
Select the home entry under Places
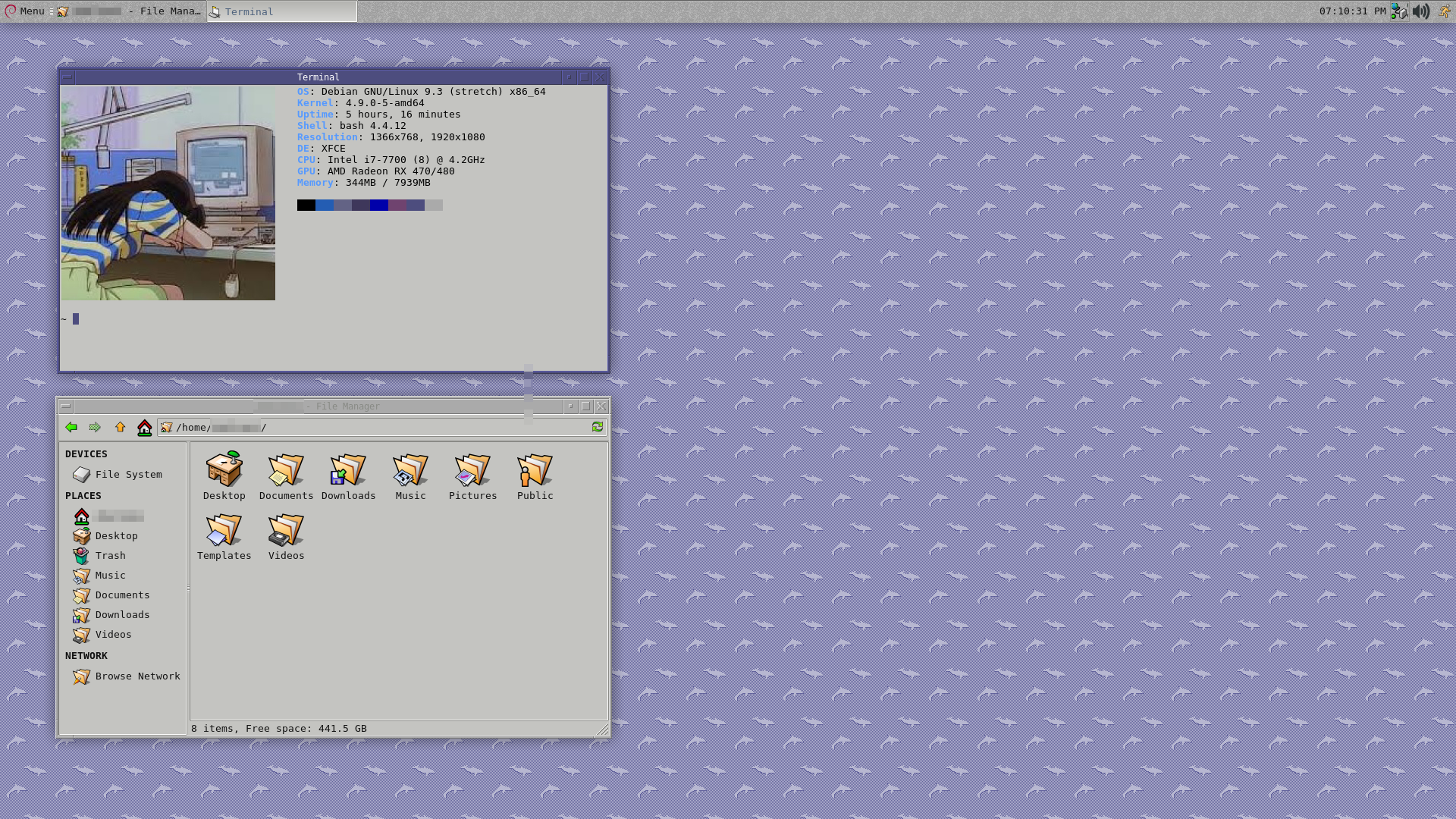pos(108,516)
